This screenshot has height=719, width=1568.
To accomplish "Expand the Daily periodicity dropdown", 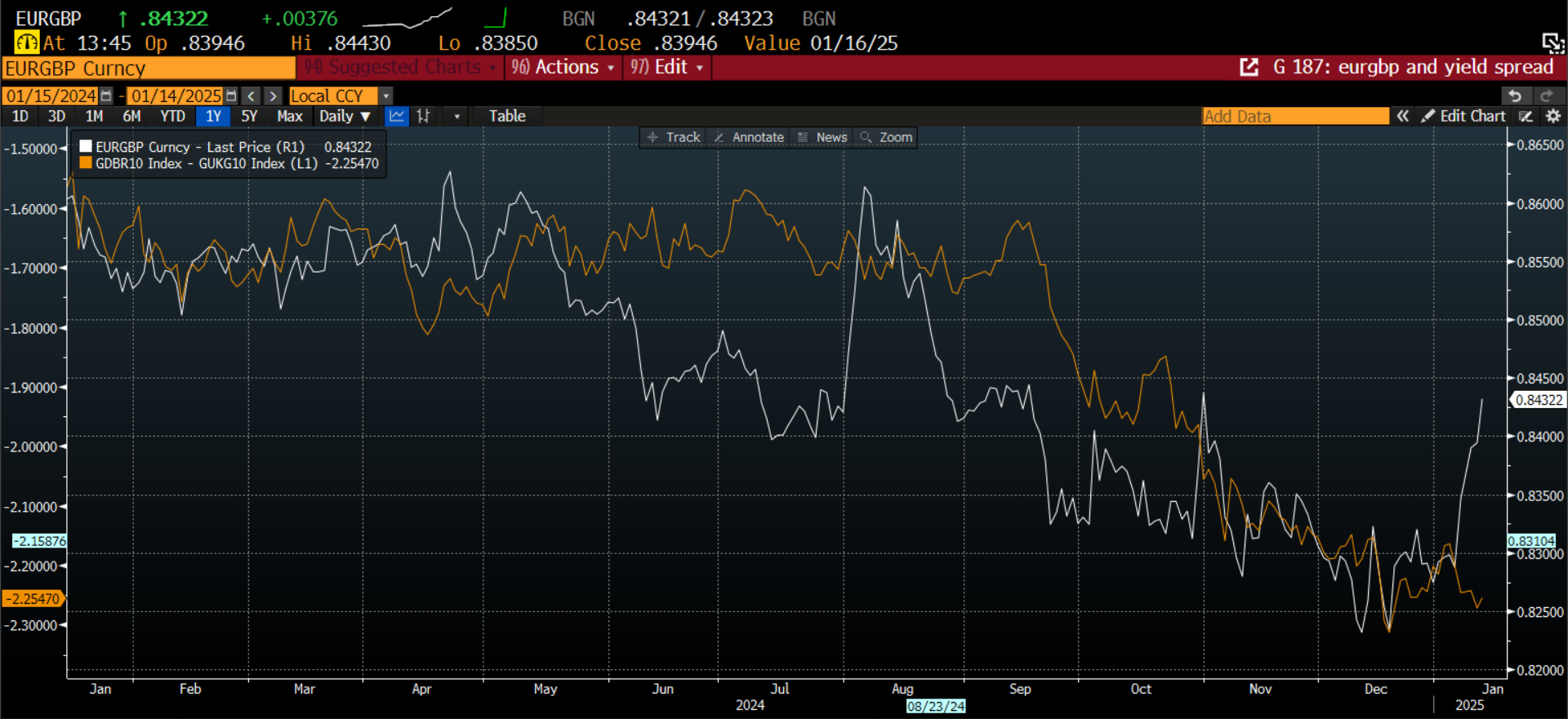I will [345, 116].
